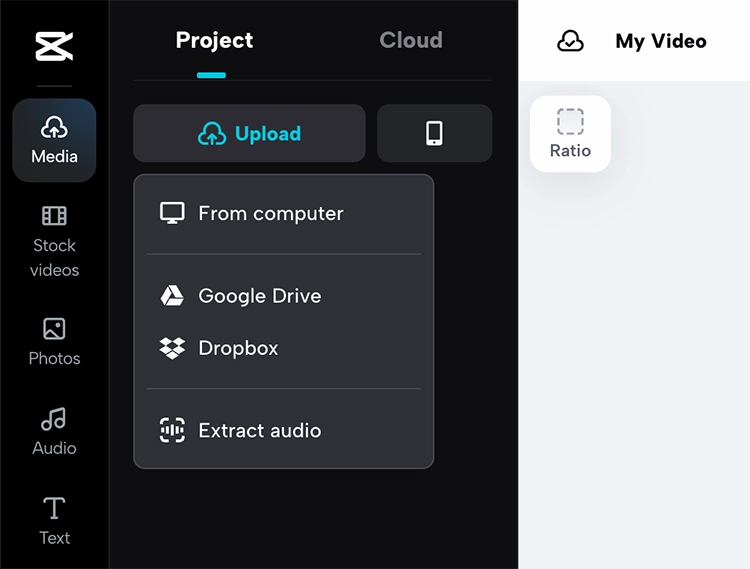Switch to the Project tab

[x=214, y=41]
